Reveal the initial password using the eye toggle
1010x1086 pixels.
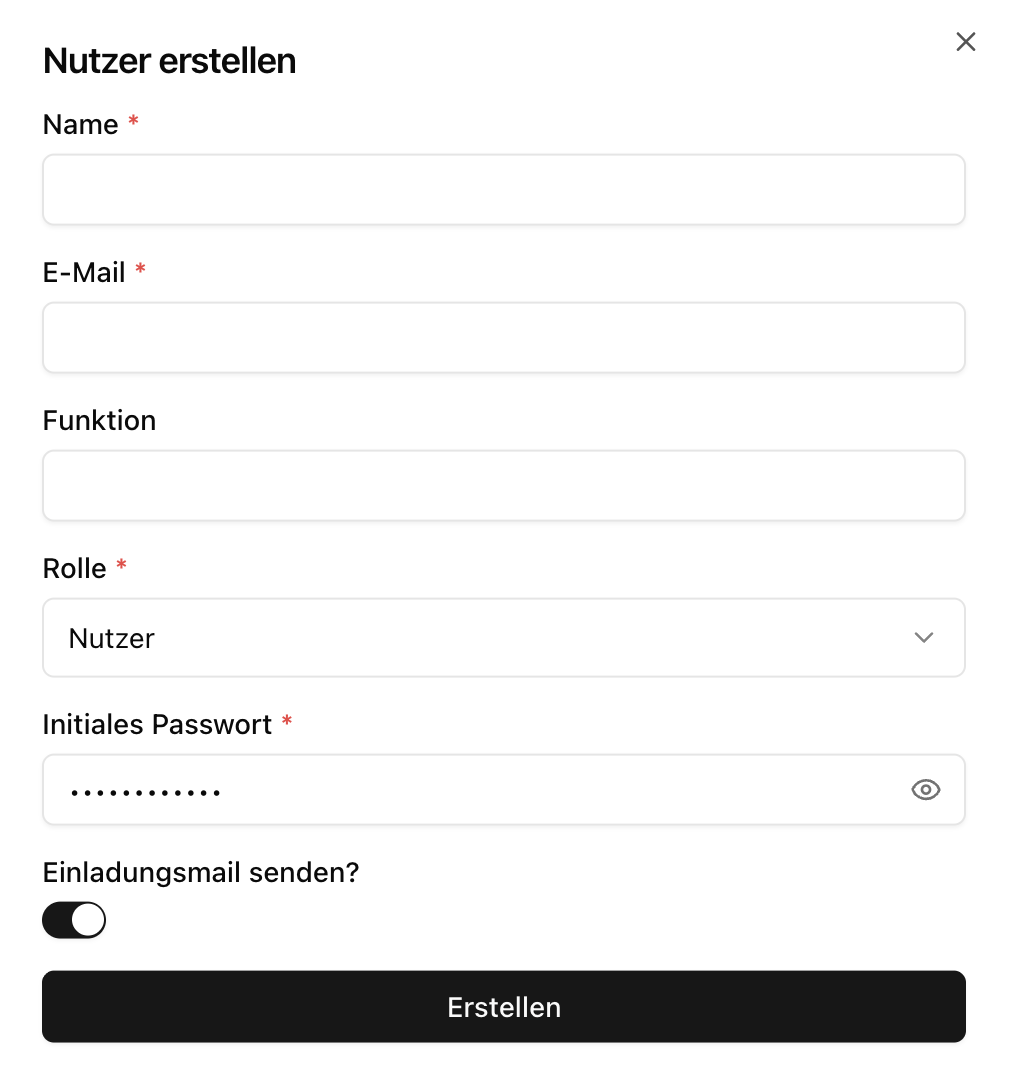pyautogui.click(x=925, y=789)
